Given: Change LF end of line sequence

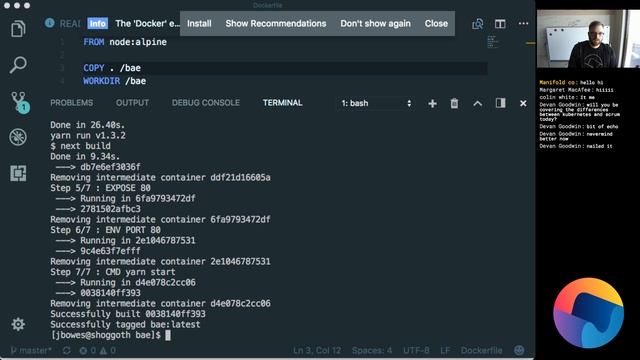Looking at the screenshot, I should 445,350.
